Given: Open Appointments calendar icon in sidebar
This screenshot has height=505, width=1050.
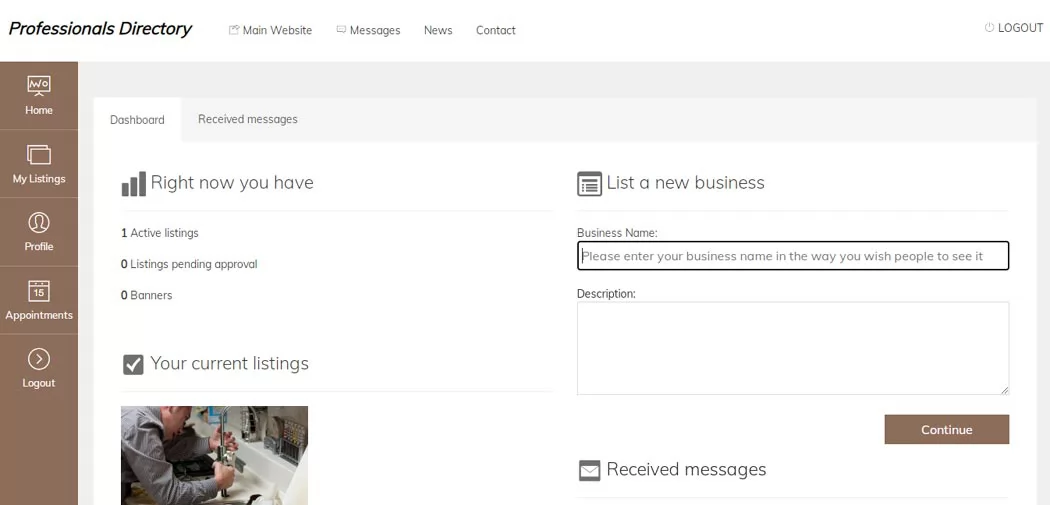Looking at the screenshot, I should point(39,291).
